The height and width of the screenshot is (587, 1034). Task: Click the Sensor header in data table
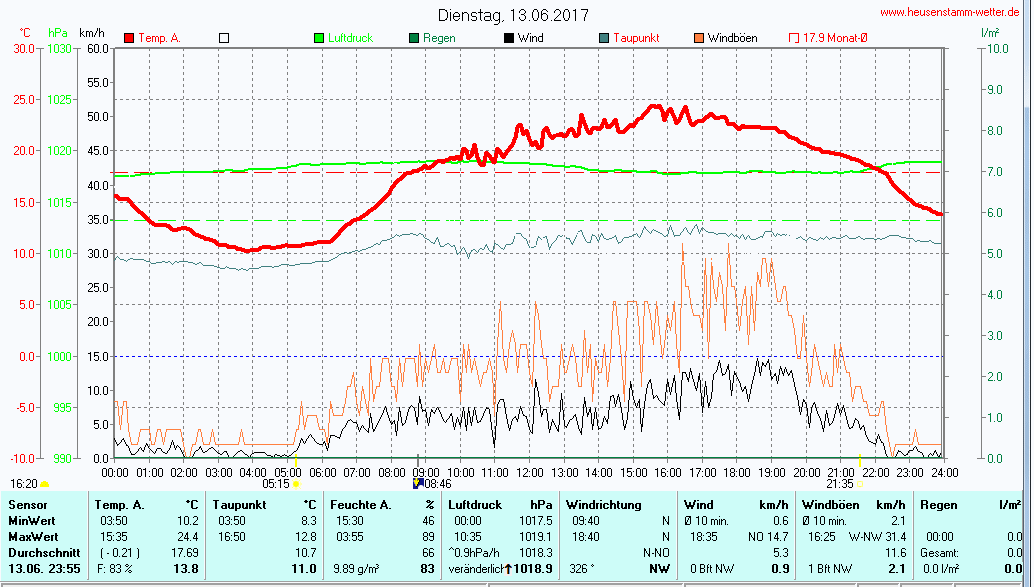click(x=27, y=505)
